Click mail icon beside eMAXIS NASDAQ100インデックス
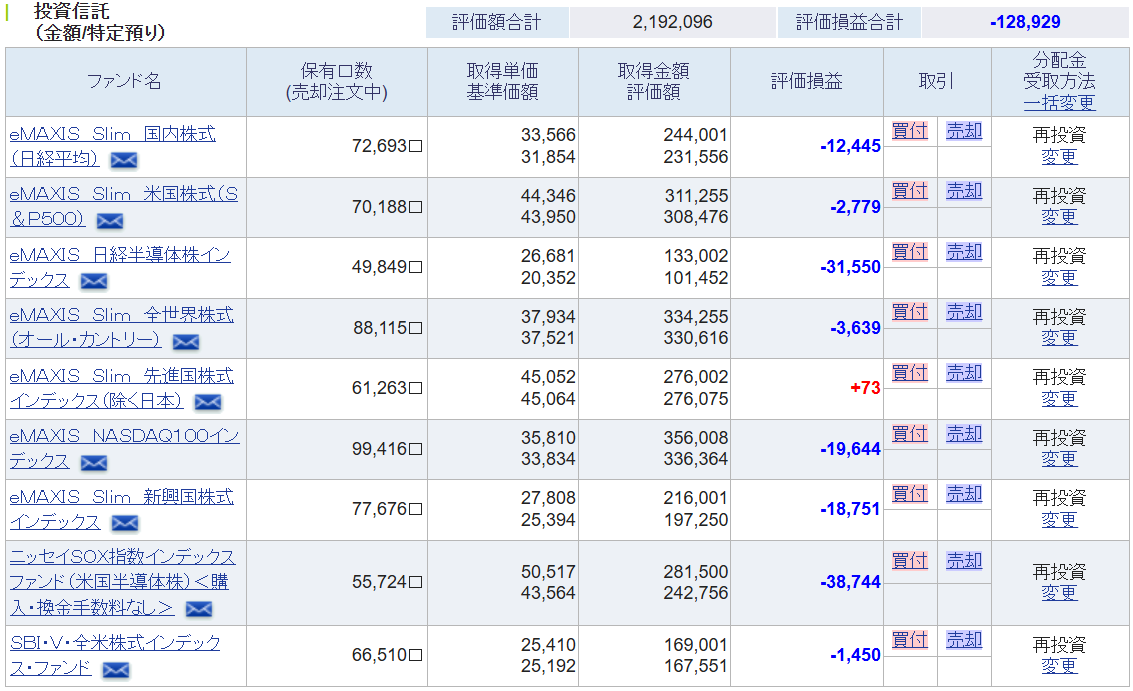1133x691 pixels. [x=94, y=463]
